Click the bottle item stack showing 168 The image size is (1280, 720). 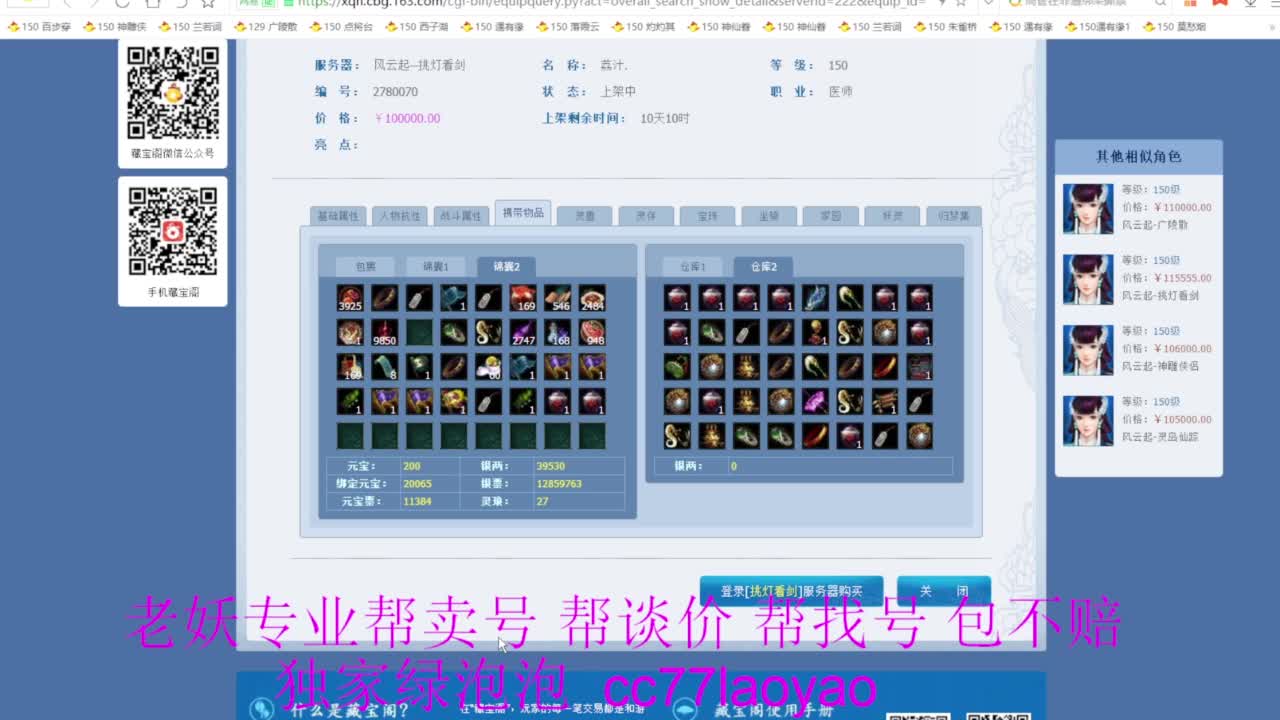pyautogui.click(x=558, y=332)
